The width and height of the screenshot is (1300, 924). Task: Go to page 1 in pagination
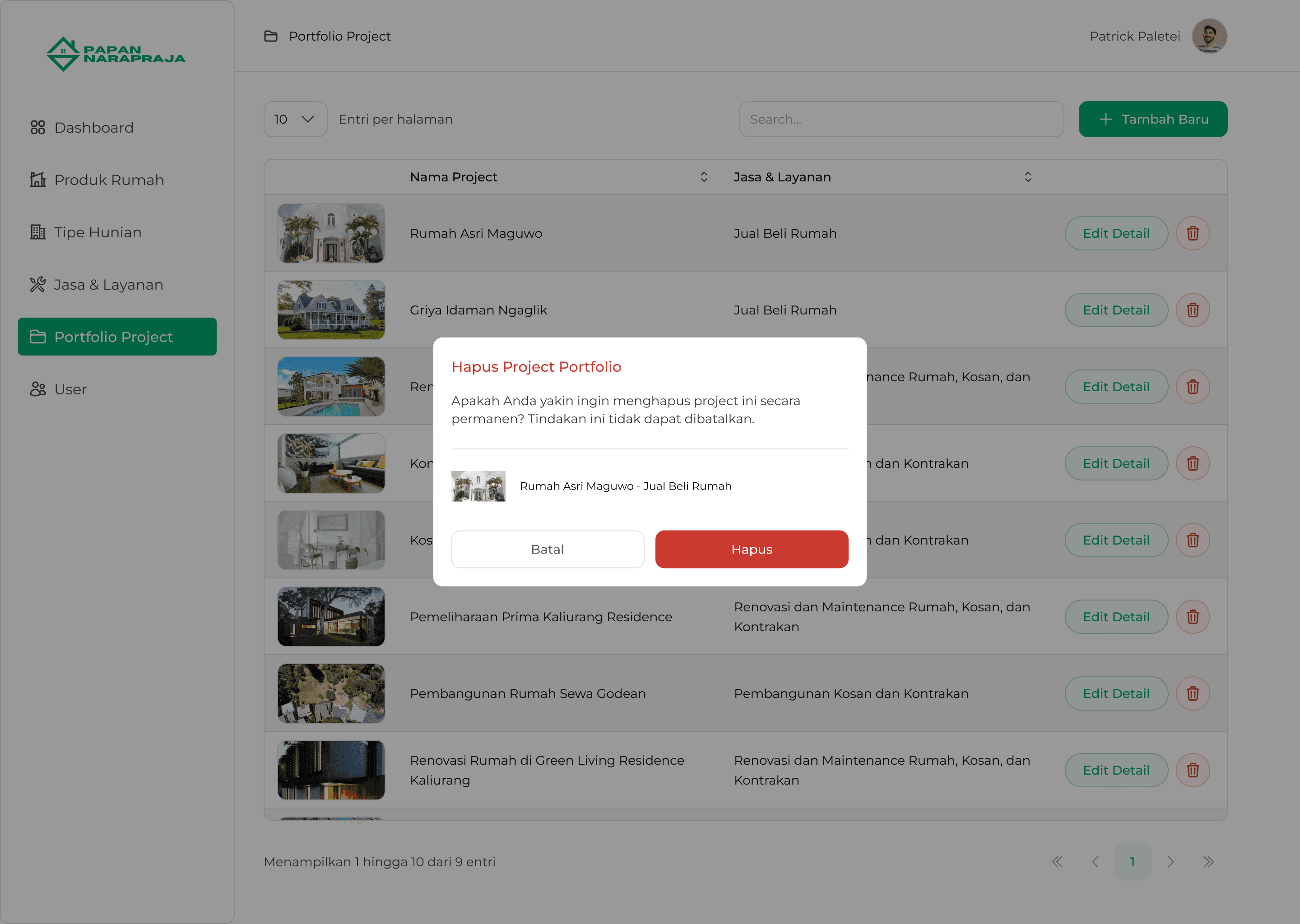click(1132, 862)
